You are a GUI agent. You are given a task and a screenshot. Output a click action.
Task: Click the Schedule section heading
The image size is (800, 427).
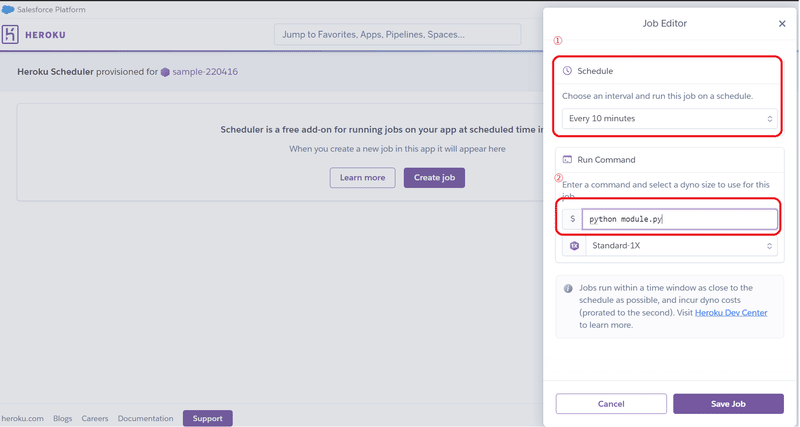pyautogui.click(x=595, y=71)
